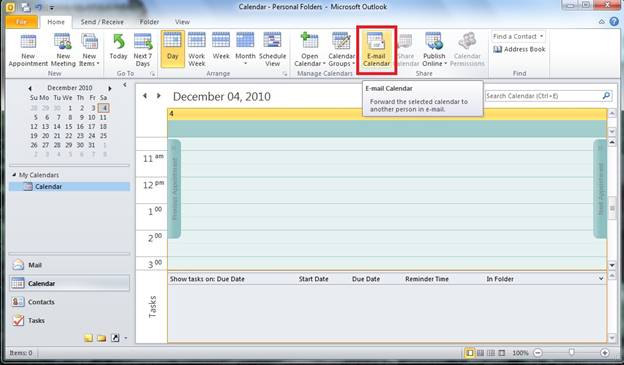The width and height of the screenshot is (624, 365).
Task: Click Calendar Permissions icon
Action: 467,50
